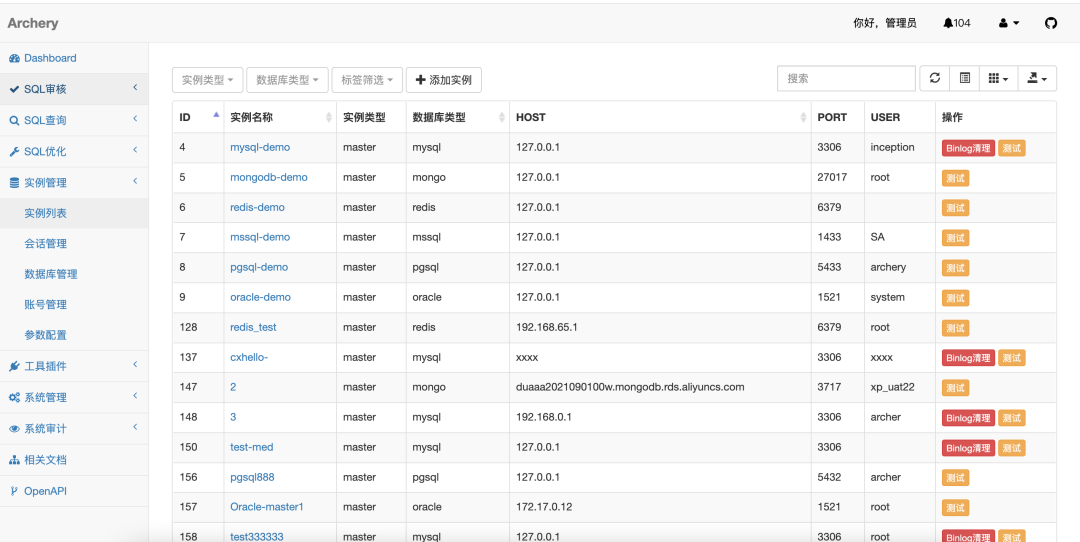Click the SQL查询 magnifier icon
1080x542 pixels.
(14, 121)
